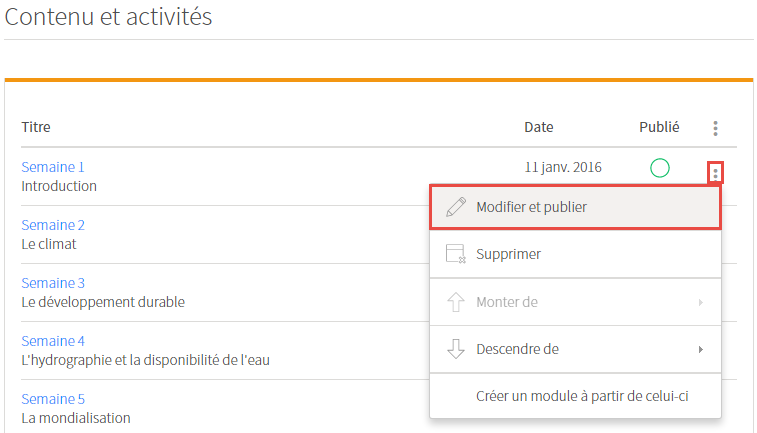Open the Semaine 2 link
This screenshot has height=433, width=757.
53,225
